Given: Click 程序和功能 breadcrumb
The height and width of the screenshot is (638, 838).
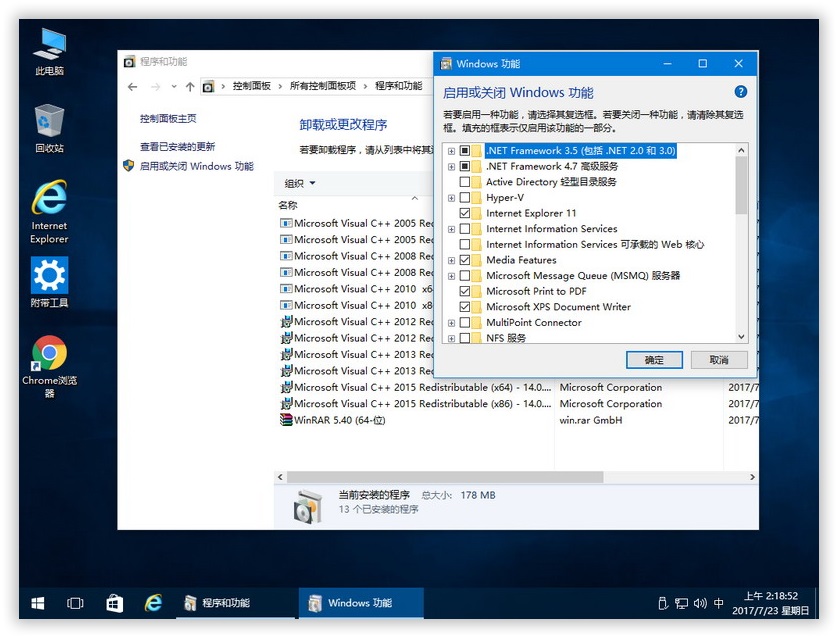Looking at the screenshot, I should coord(399,86).
